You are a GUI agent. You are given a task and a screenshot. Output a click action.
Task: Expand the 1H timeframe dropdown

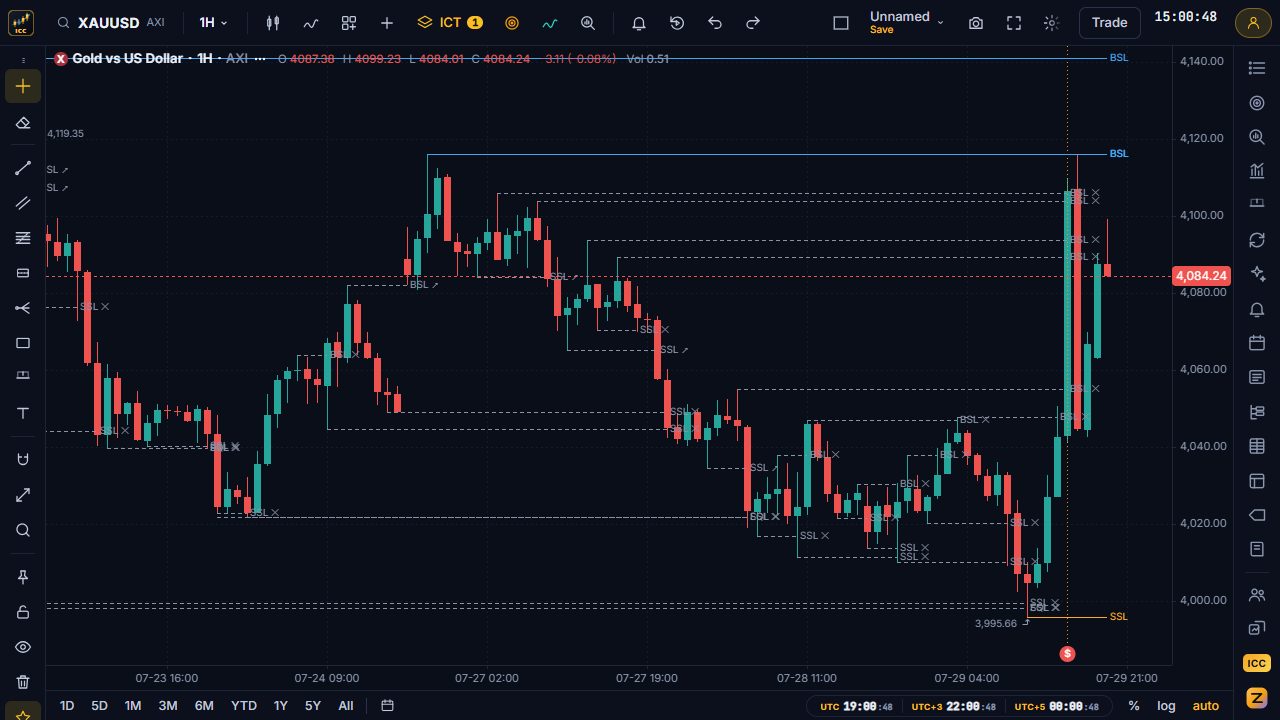pos(214,22)
